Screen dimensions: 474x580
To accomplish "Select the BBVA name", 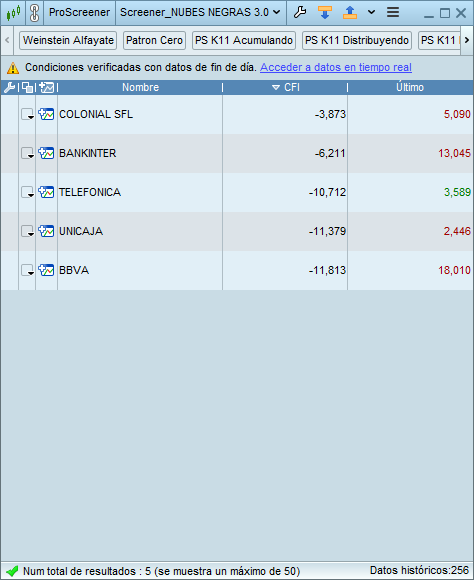I will point(74,270).
